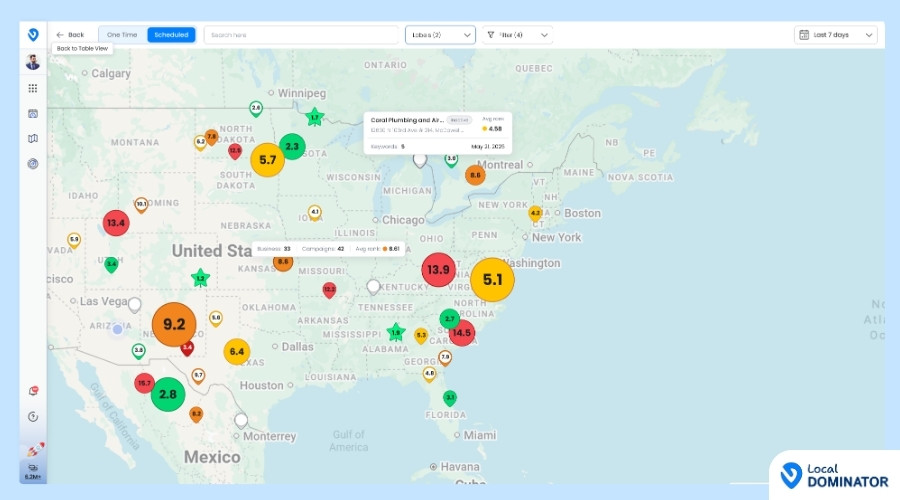This screenshot has height=500, width=900.
Task: Click the green 2.7 marker
Action: click(x=449, y=319)
